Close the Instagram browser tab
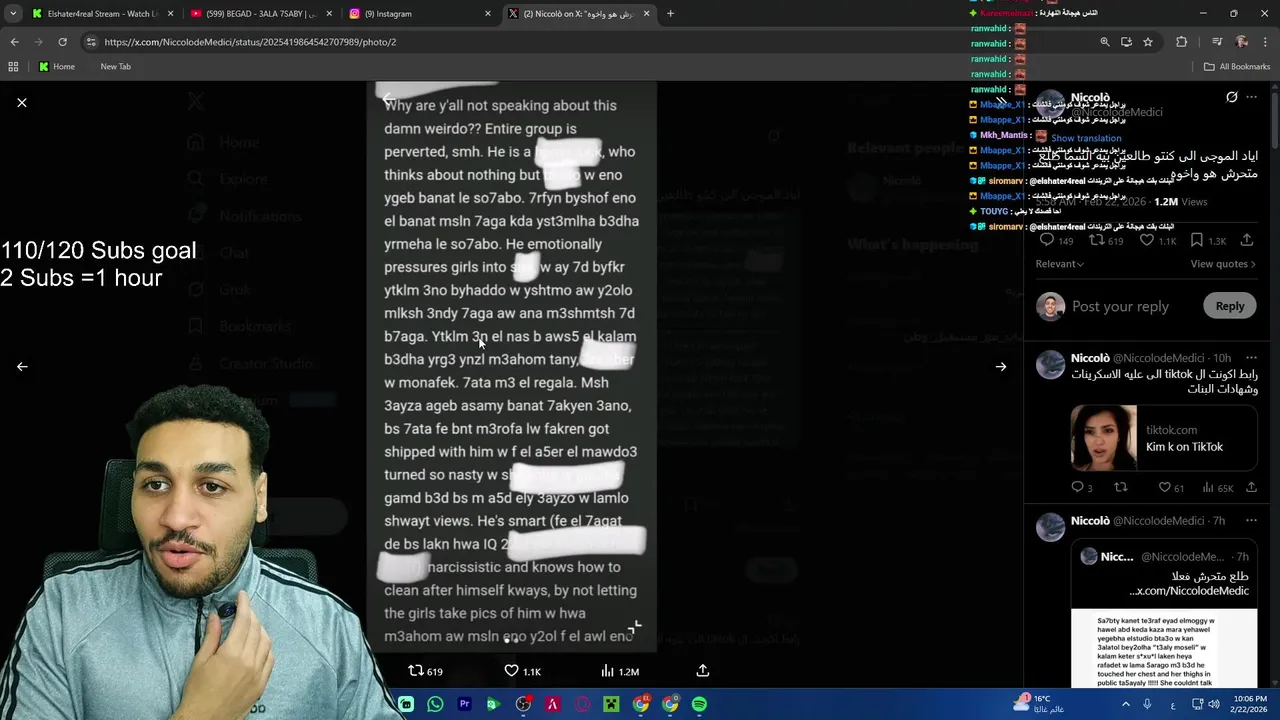1280x720 pixels. pos(488,14)
